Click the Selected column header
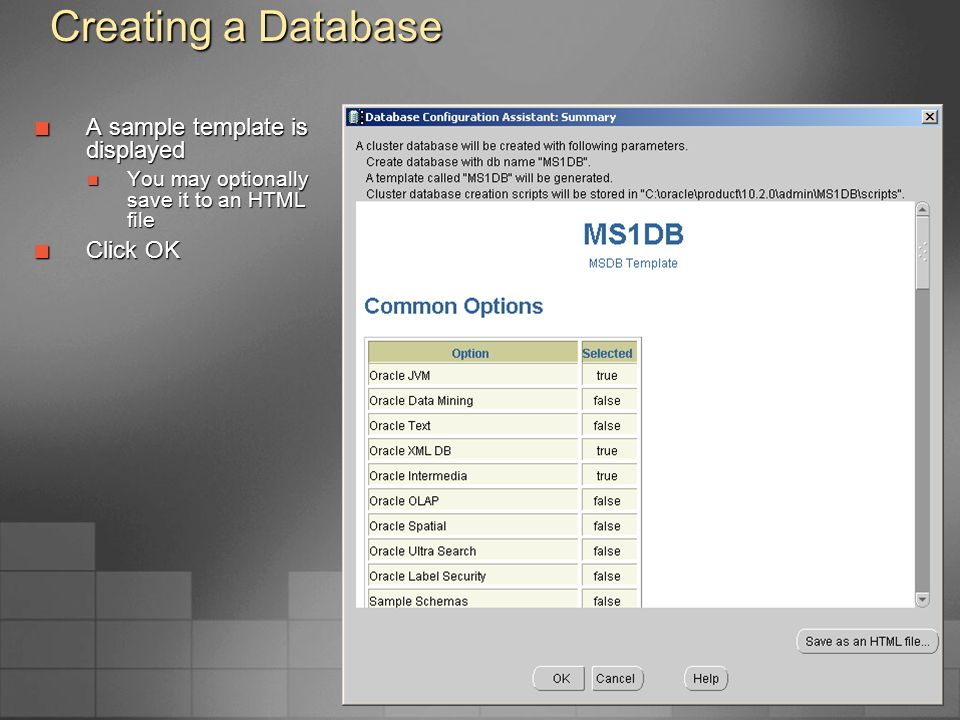Screen dimensions: 960x720 pyautogui.click(x=607, y=353)
